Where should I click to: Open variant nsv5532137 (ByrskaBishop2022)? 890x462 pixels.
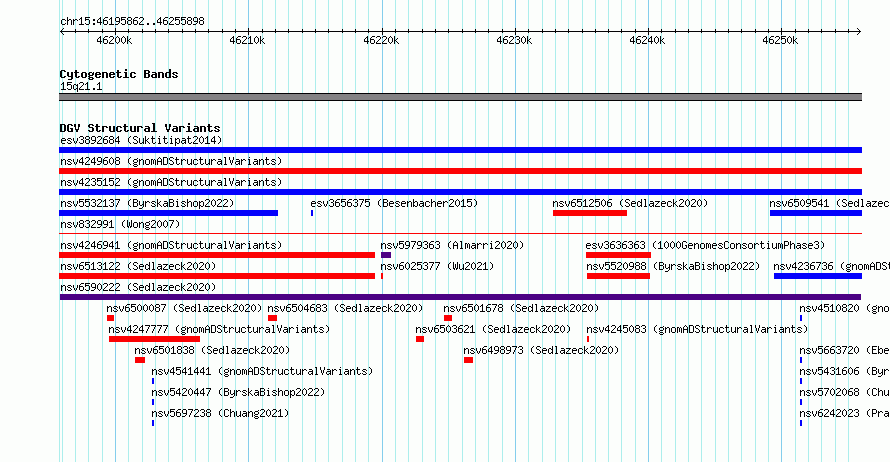[147, 203]
